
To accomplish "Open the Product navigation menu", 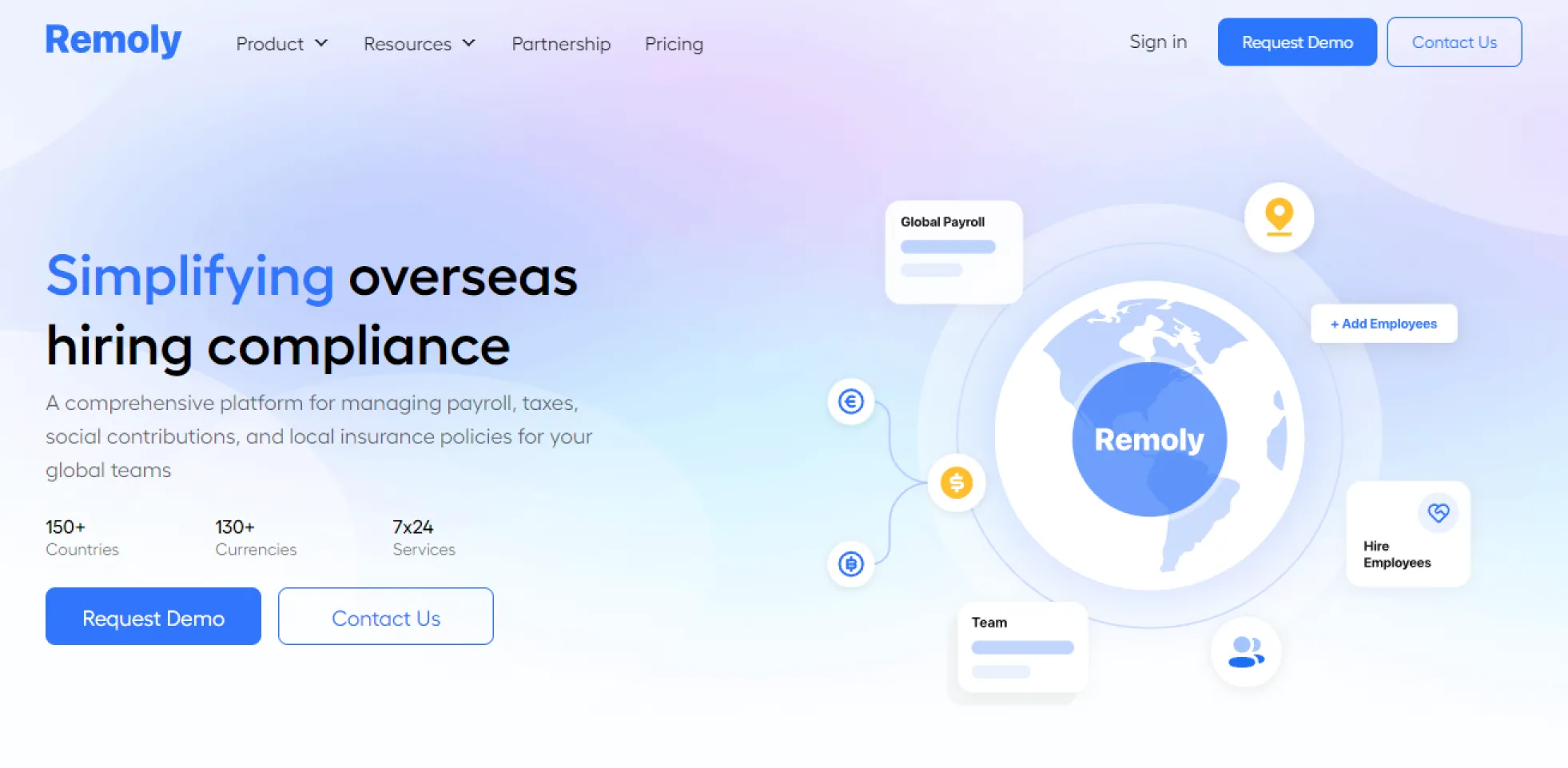I will [x=282, y=44].
